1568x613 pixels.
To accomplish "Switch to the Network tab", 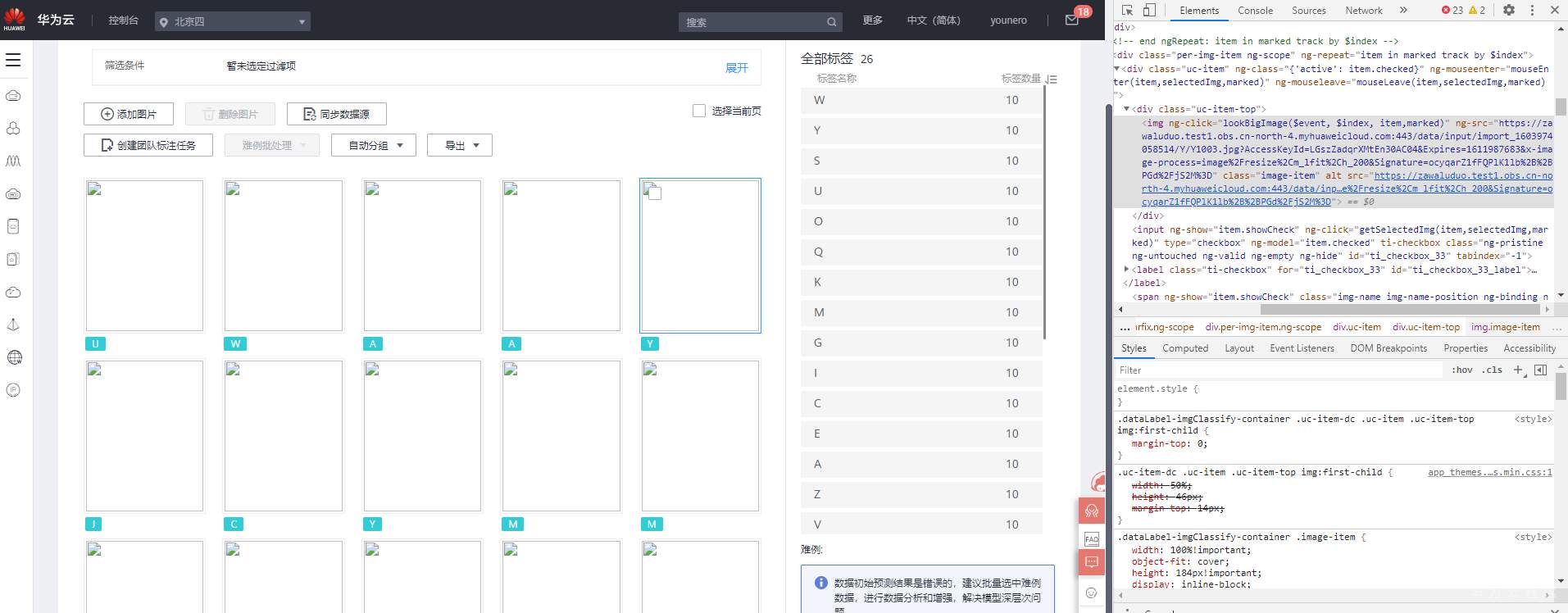I will pyautogui.click(x=1364, y=11).
